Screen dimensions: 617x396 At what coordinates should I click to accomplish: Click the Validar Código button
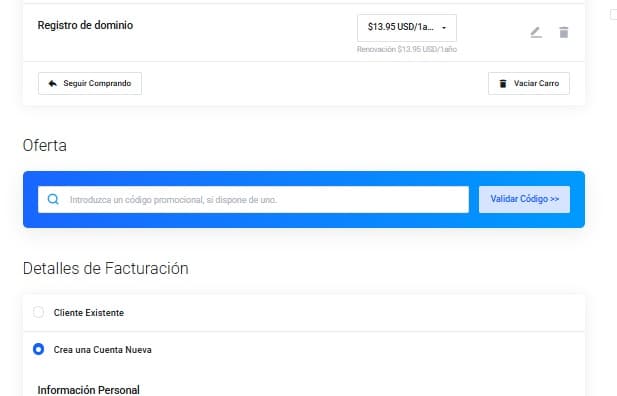[524, 199]
